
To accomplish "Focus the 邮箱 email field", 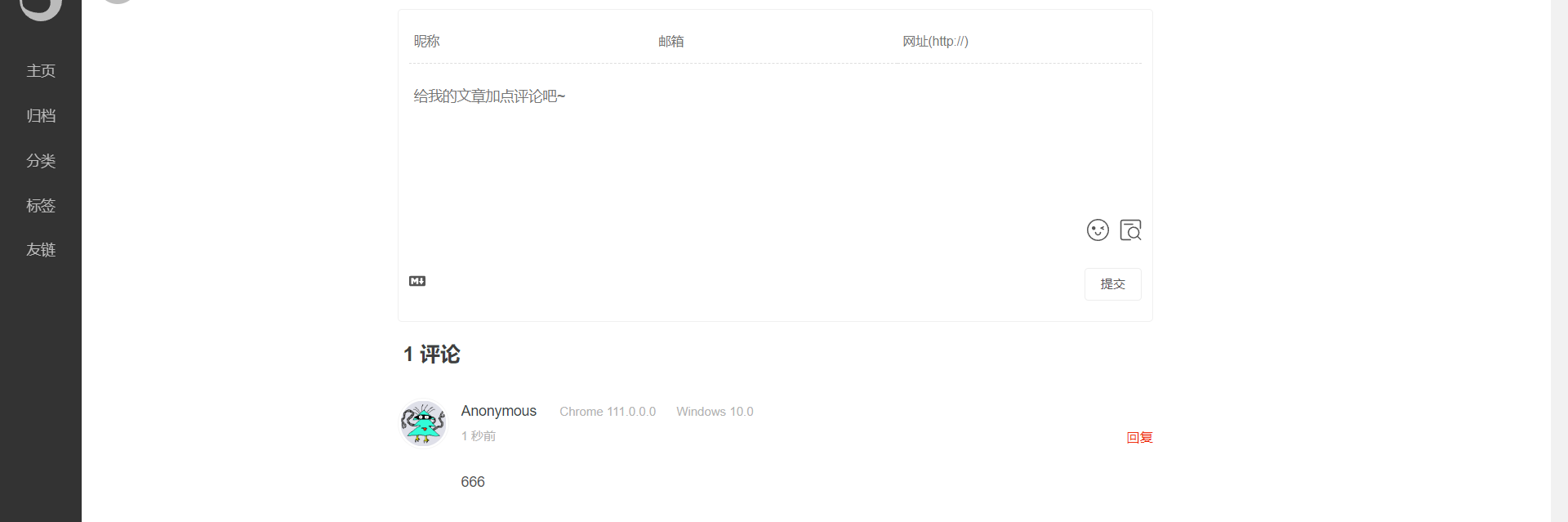I will (x=775, y=42).
